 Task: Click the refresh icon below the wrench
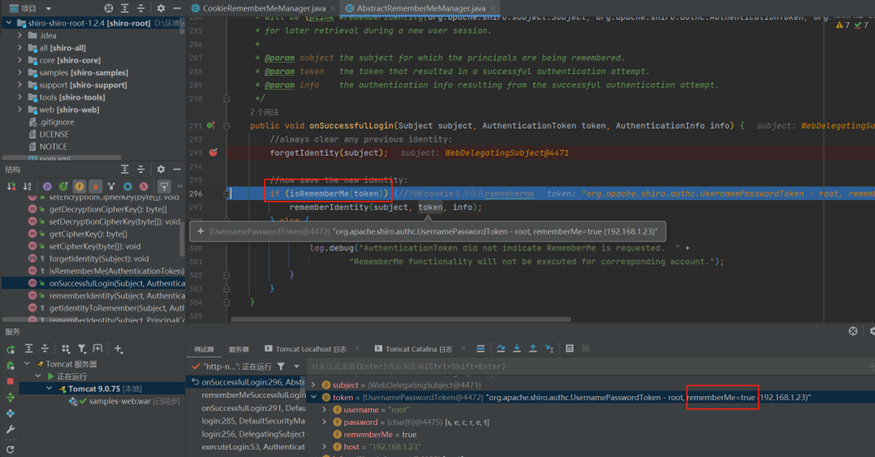tap(10, 449)
